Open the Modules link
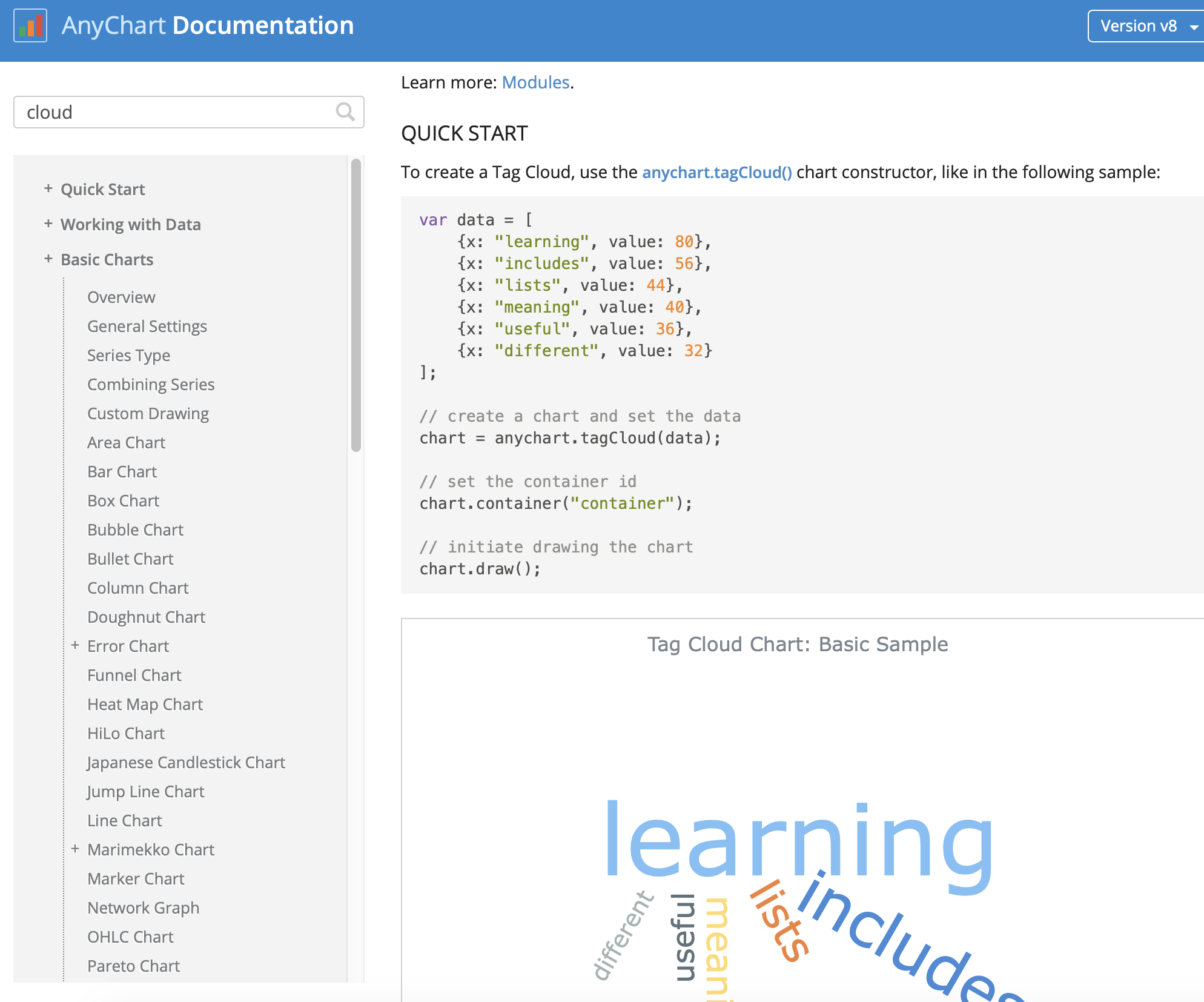Viewport: 1204px width, 1002px height. [x=535, y=82]
